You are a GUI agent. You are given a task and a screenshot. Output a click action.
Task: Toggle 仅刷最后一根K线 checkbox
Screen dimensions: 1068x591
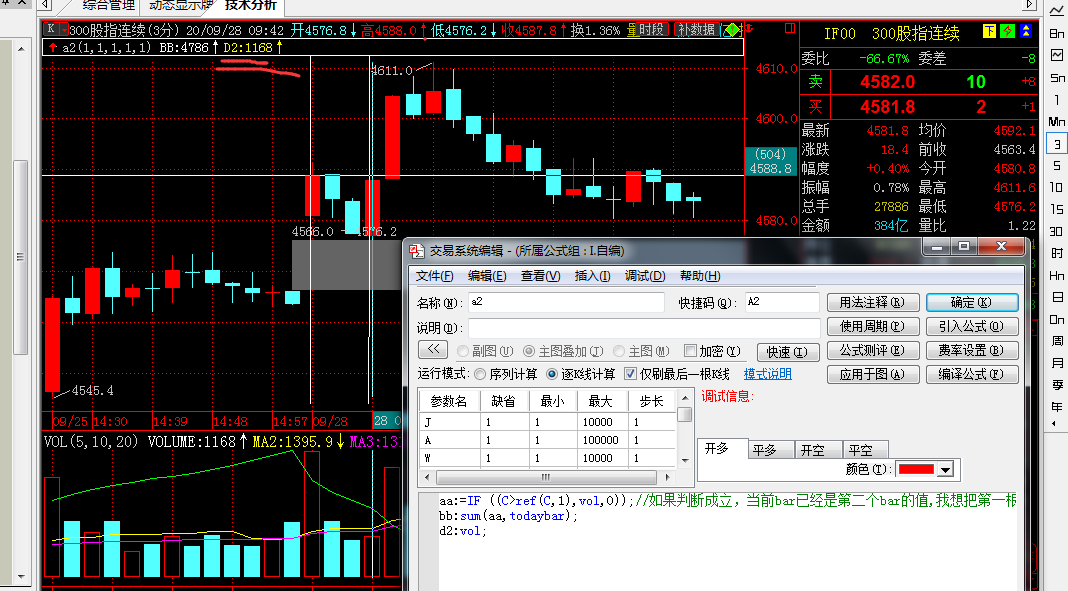click(630, 374)
